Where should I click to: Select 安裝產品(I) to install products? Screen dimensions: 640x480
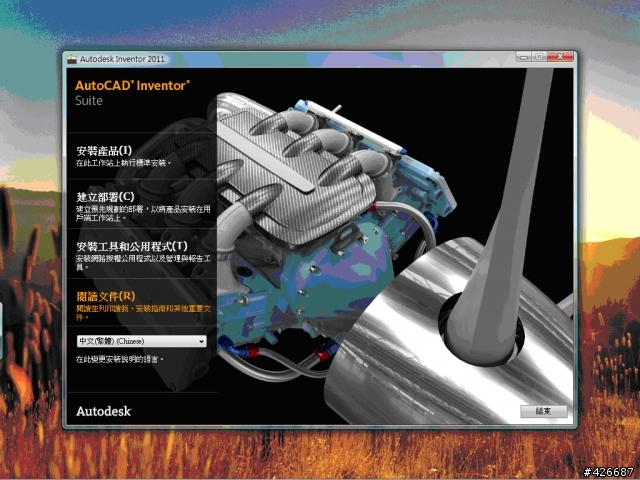(x=104, y=151)
